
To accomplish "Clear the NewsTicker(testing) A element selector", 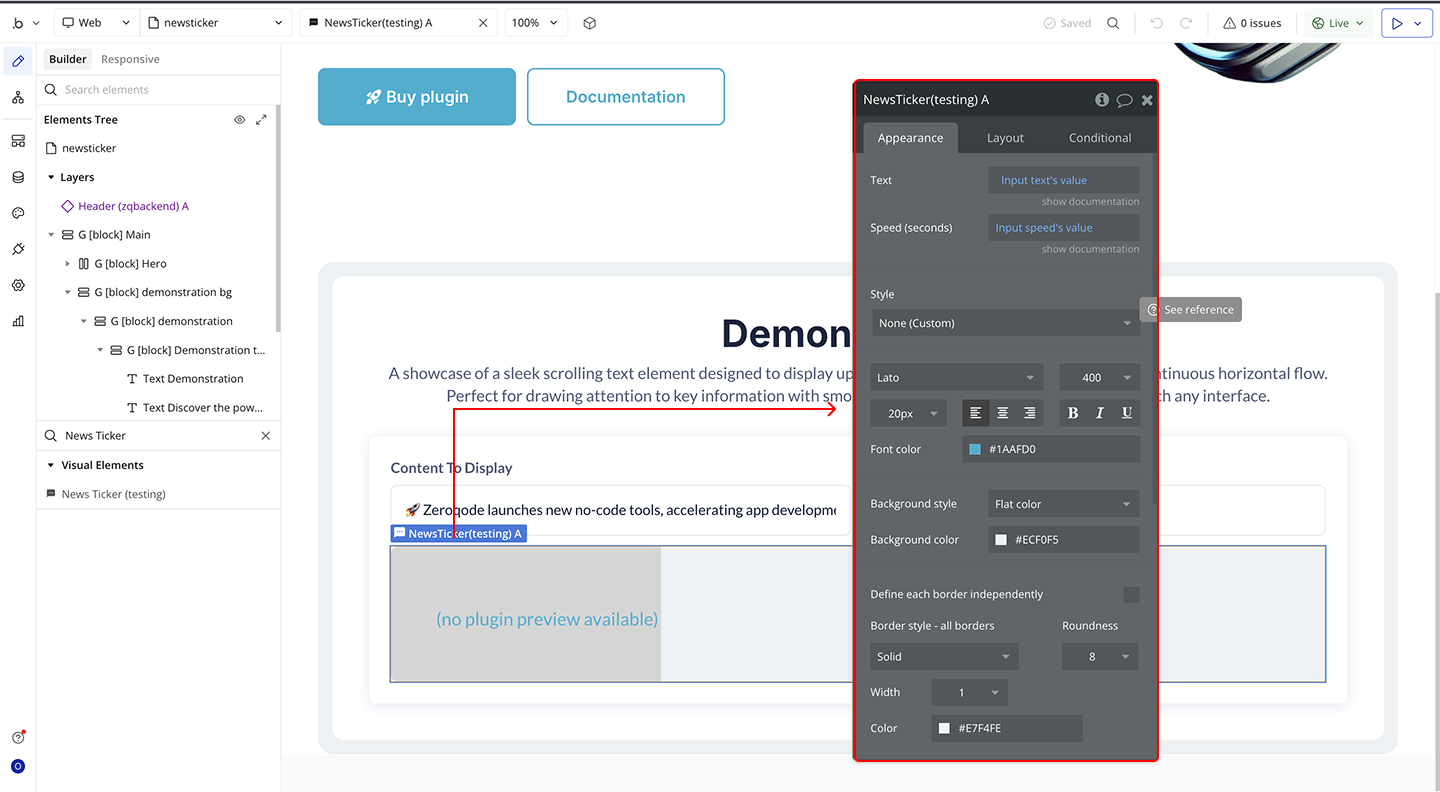I will [x=483, y=23].
